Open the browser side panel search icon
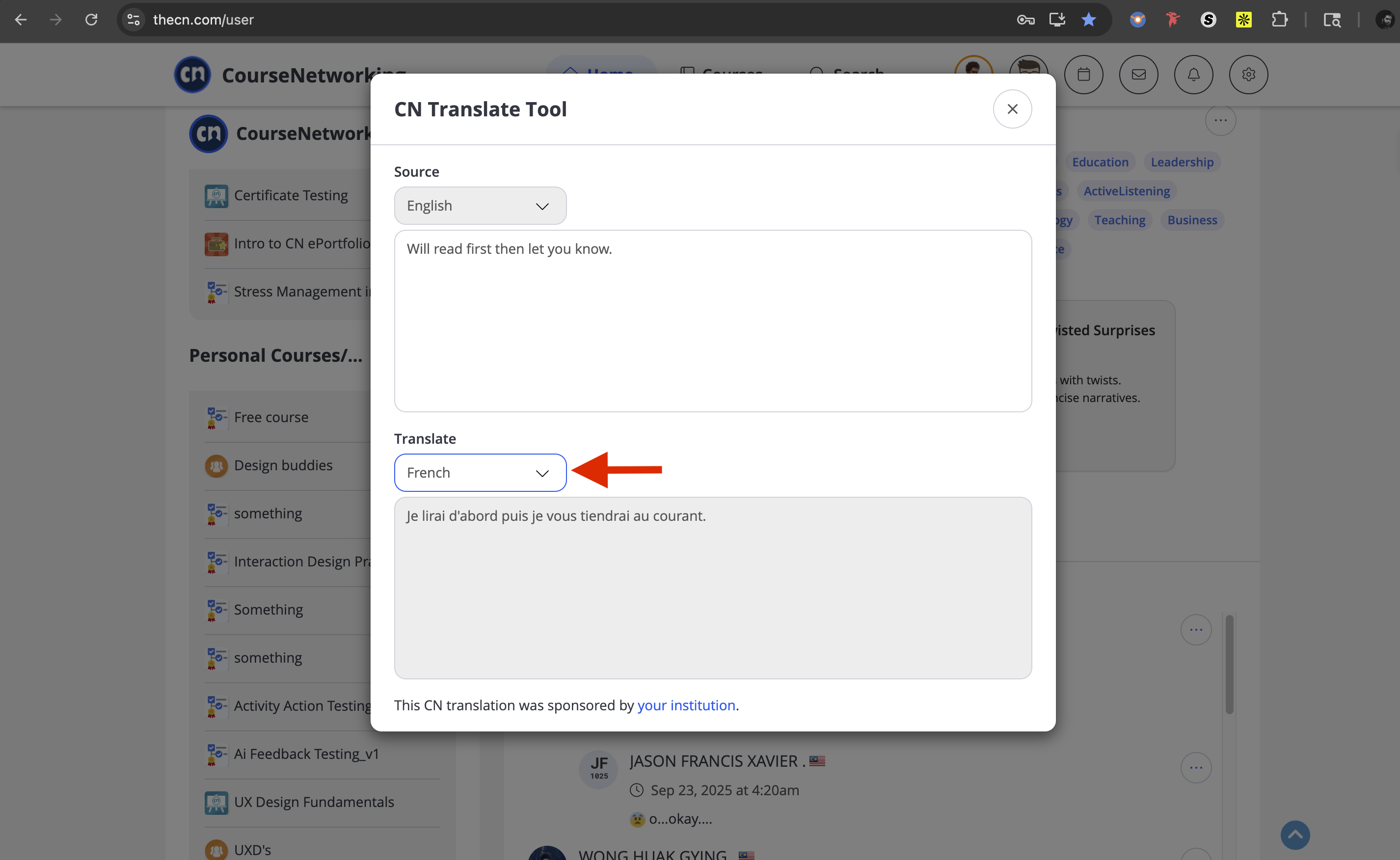Viewport: 1400px width, 860px height. coord(1332,20)
